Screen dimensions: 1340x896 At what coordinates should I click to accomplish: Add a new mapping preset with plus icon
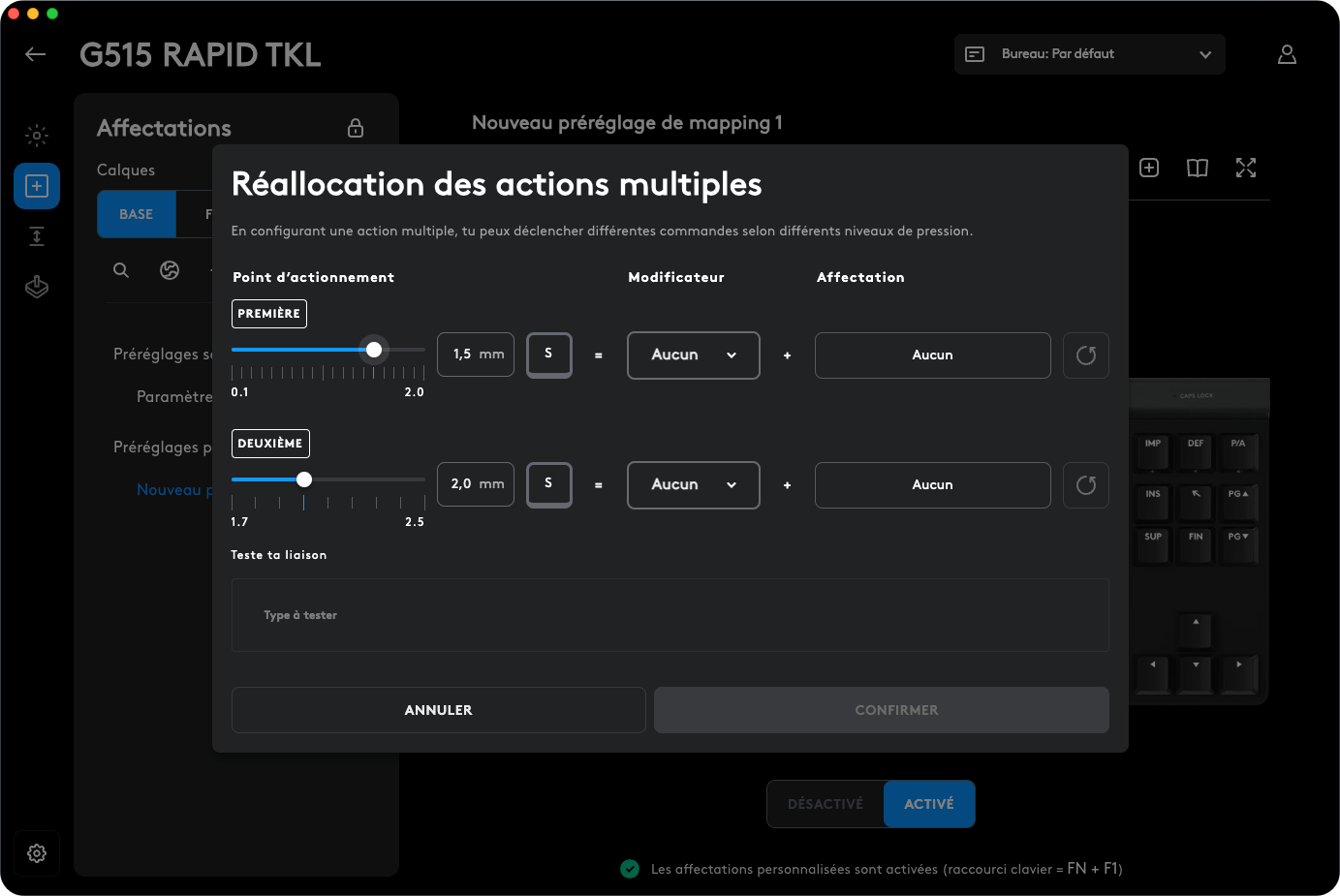click(x=1149, y=168)
